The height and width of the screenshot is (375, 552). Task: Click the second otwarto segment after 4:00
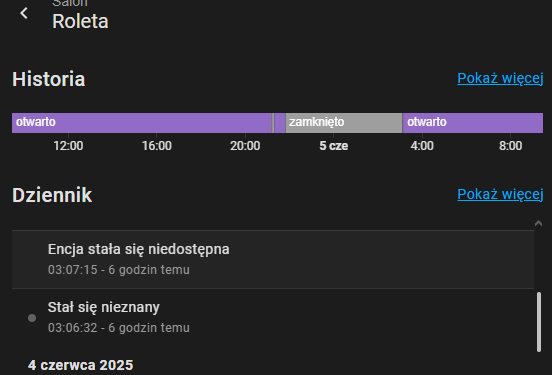point(473,123)
